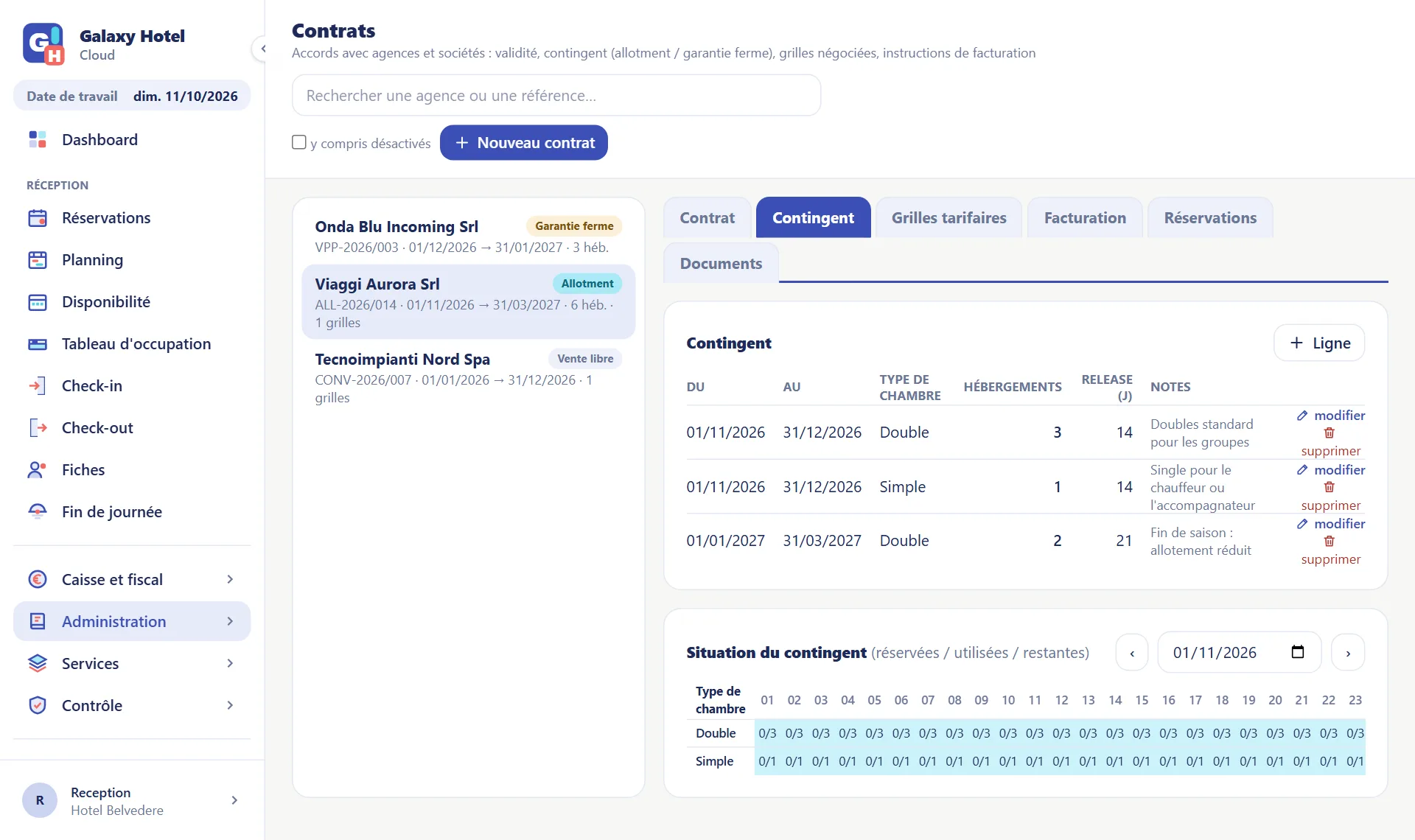Image resolution: width=1415 pixels, height=840 pixels.
Task: Focus the agency search field
Action: pyautogui.click(x=556, y=96)
